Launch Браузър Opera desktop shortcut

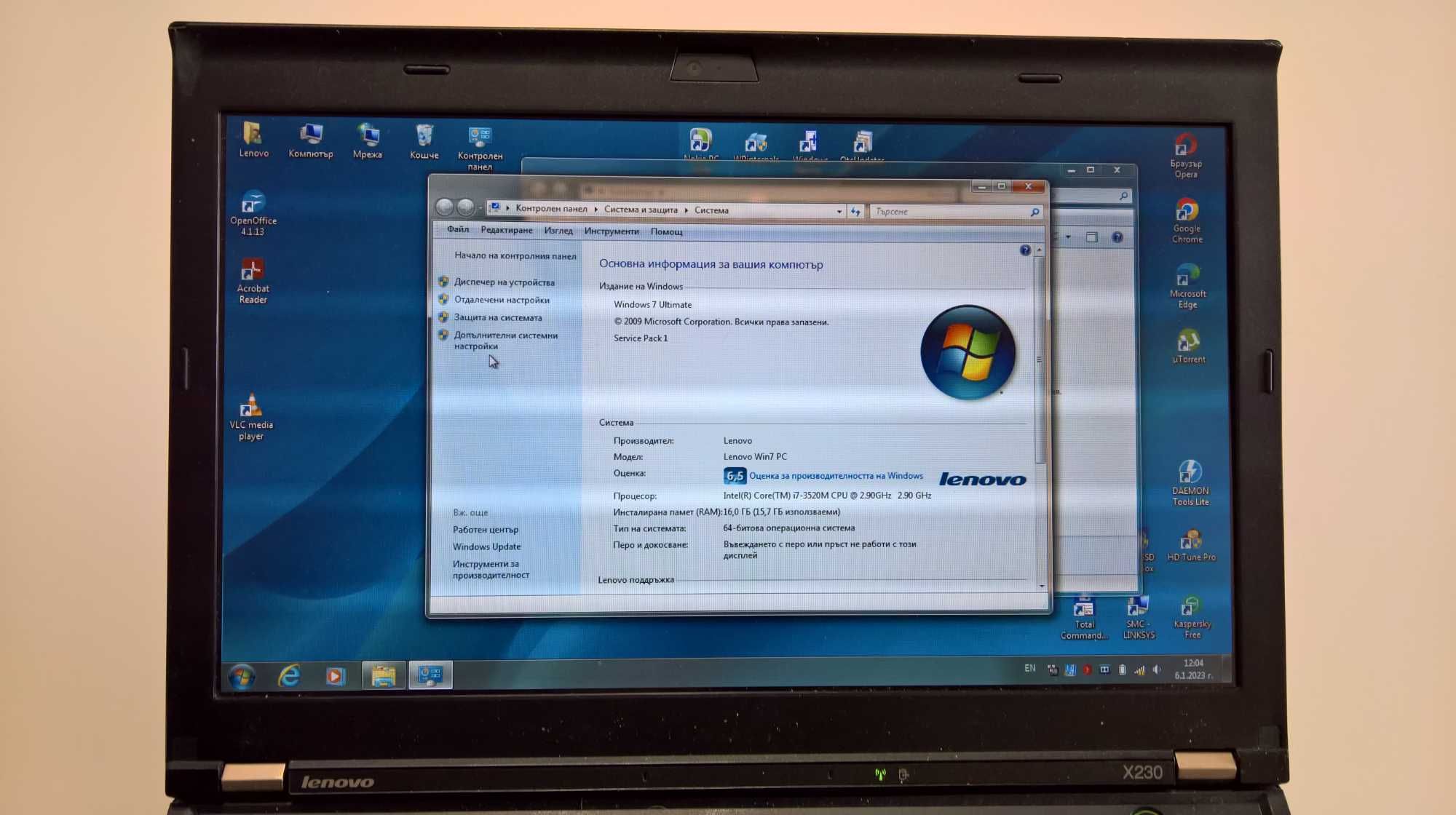click(1186, 155)
